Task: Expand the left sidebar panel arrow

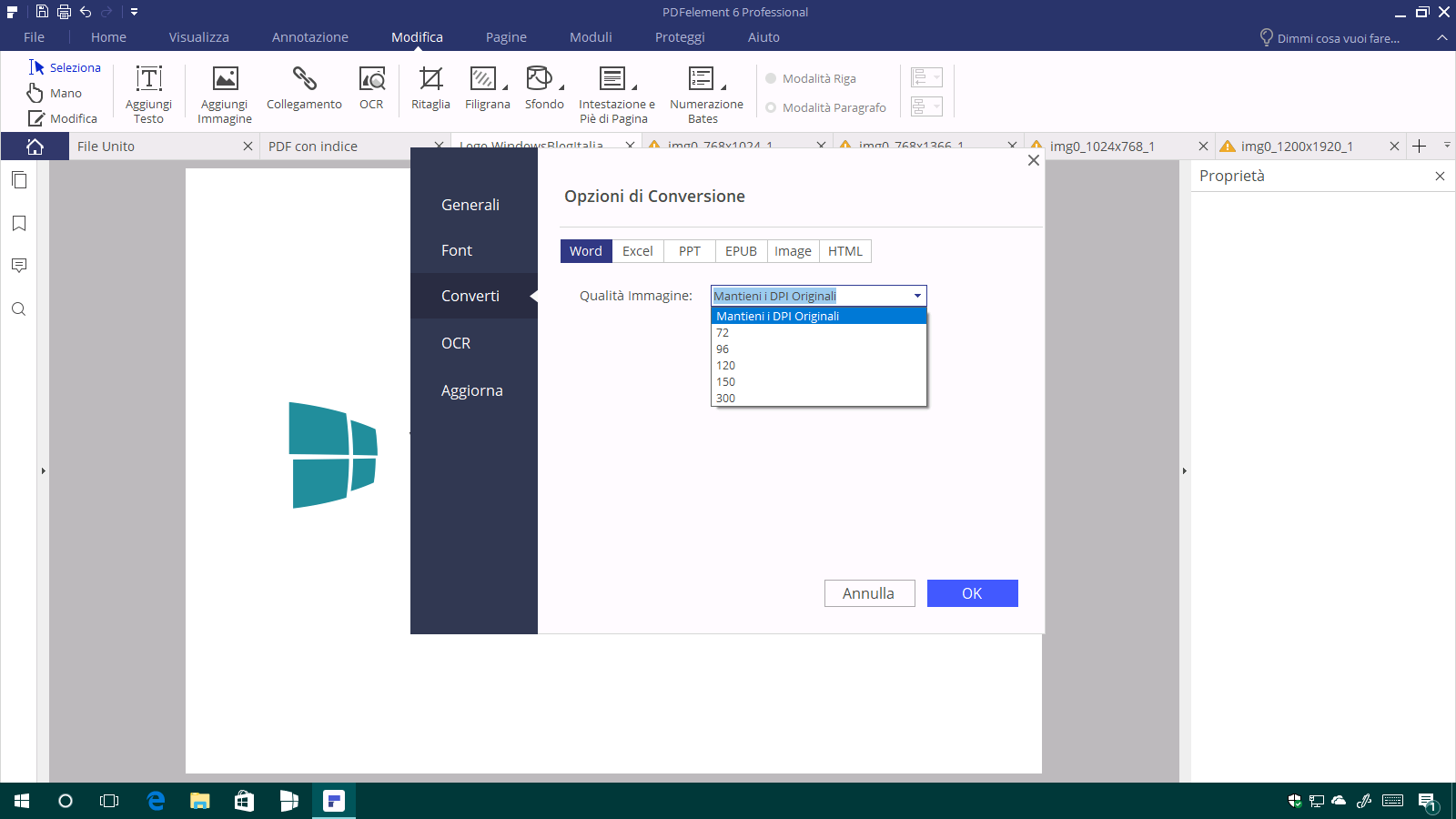Action: pyautogui.click(x=43, y=471)
